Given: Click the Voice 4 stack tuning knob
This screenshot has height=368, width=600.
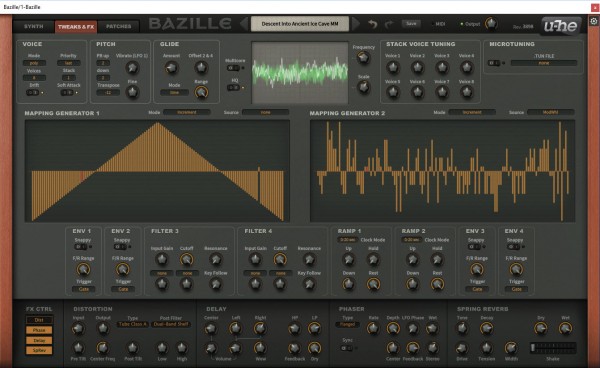Looking at the screenshot, I should [x=466, y=67].
